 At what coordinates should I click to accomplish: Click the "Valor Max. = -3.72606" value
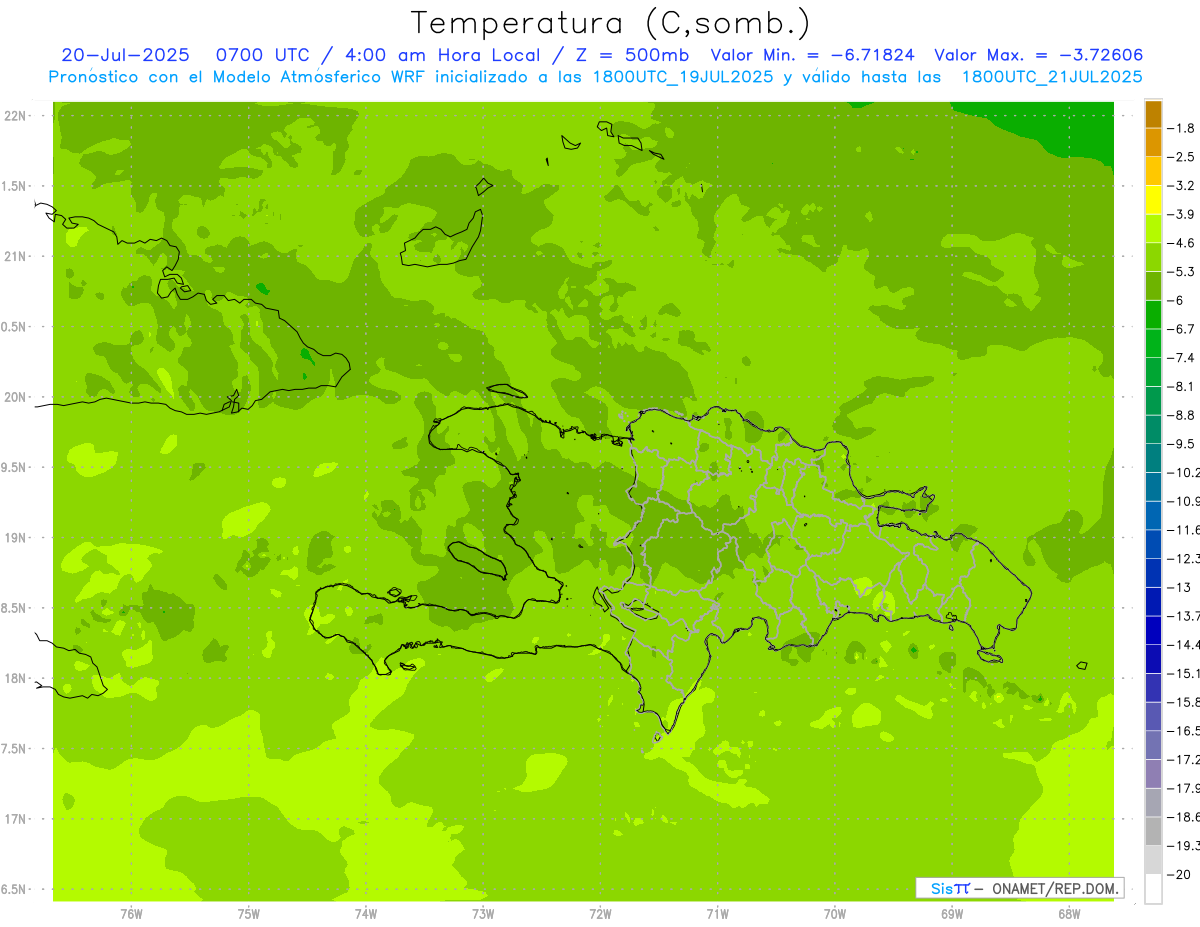click(x=1038, y=55)
